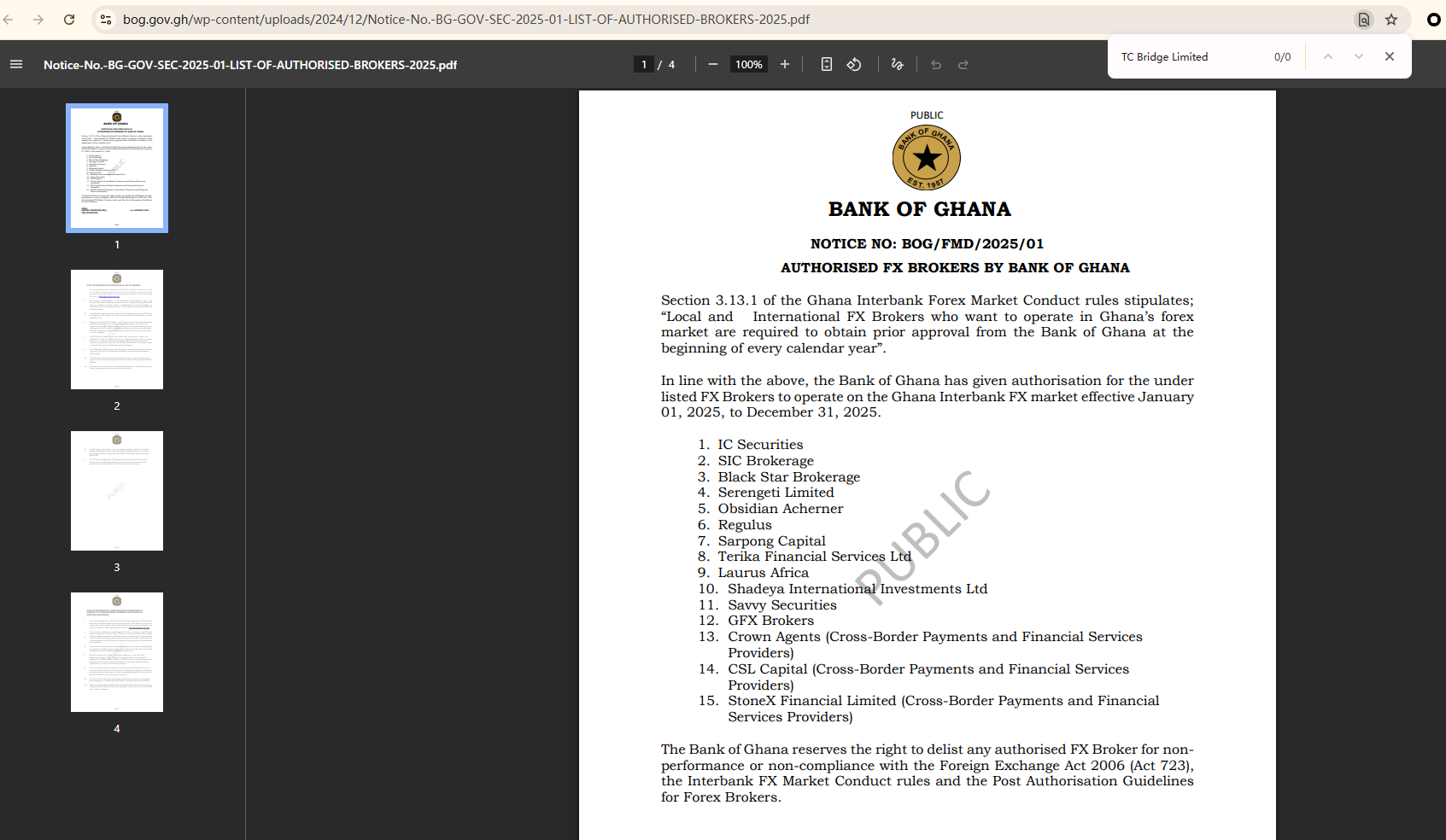The height and width of the screenshot is (840, 1446).
Task: Click 'IC Securities' in the broker list
Action: (760, 445)
